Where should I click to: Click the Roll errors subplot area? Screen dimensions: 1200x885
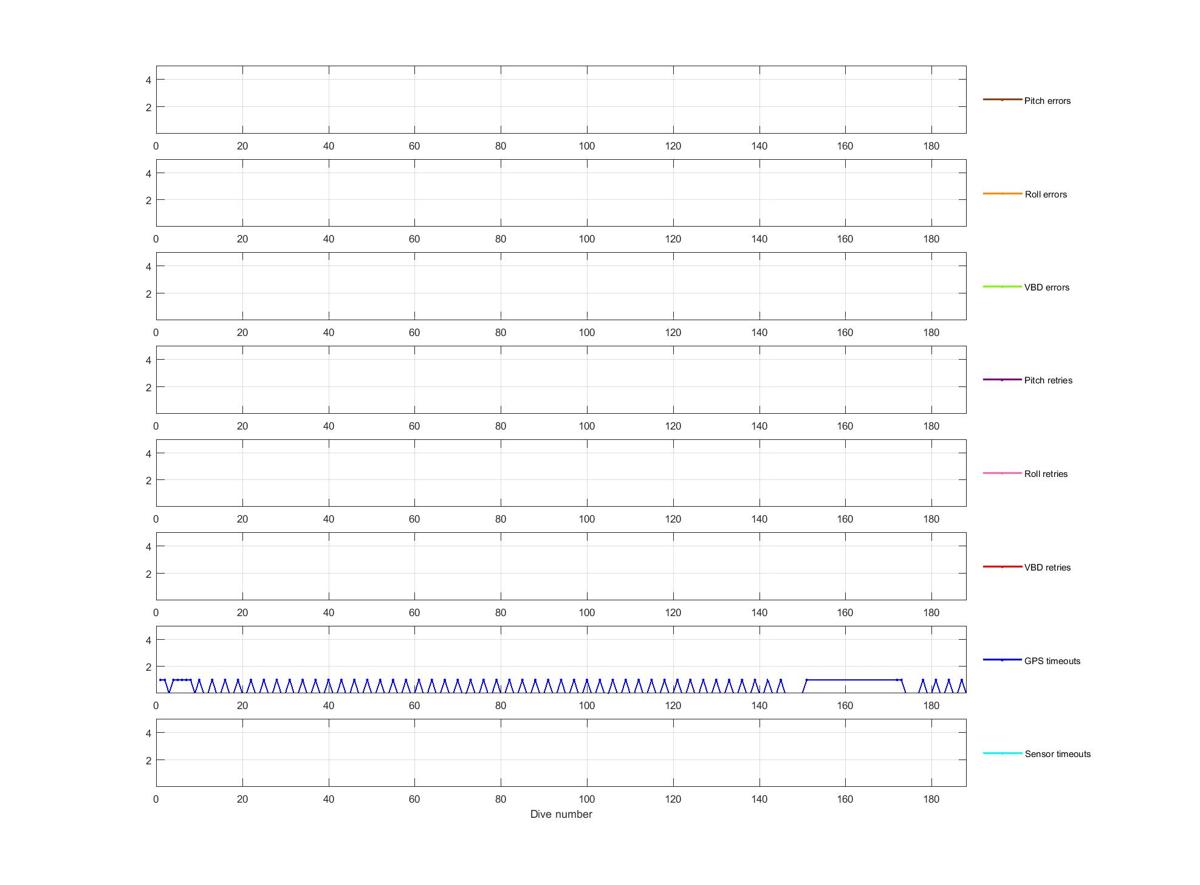(x=561, y=193)
